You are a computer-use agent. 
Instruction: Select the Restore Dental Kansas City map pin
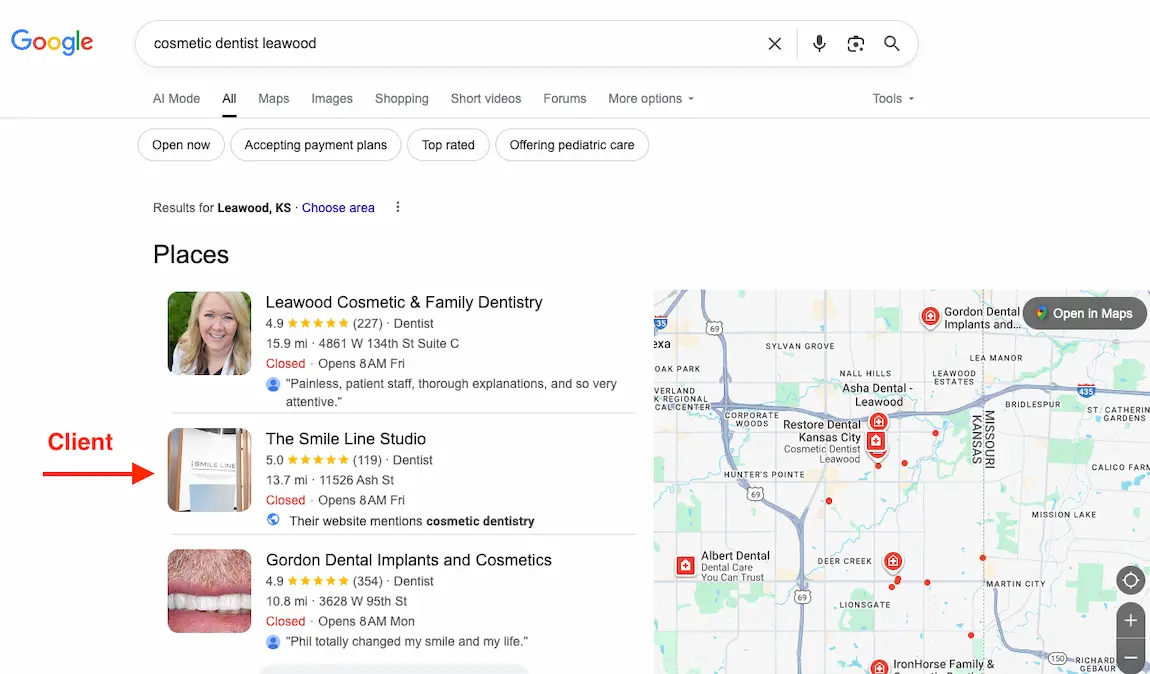tap(876, 442)
